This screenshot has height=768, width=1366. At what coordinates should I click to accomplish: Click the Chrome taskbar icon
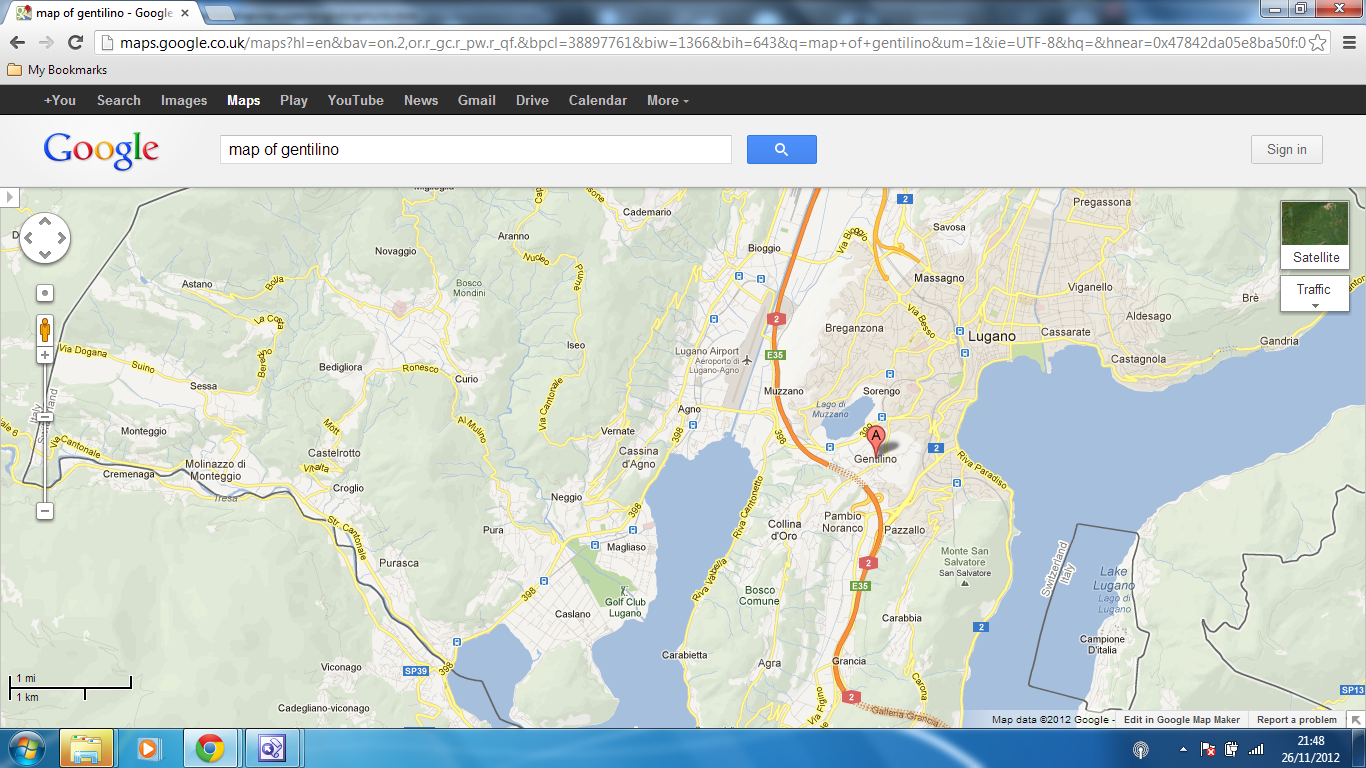[x=209, y=748]
